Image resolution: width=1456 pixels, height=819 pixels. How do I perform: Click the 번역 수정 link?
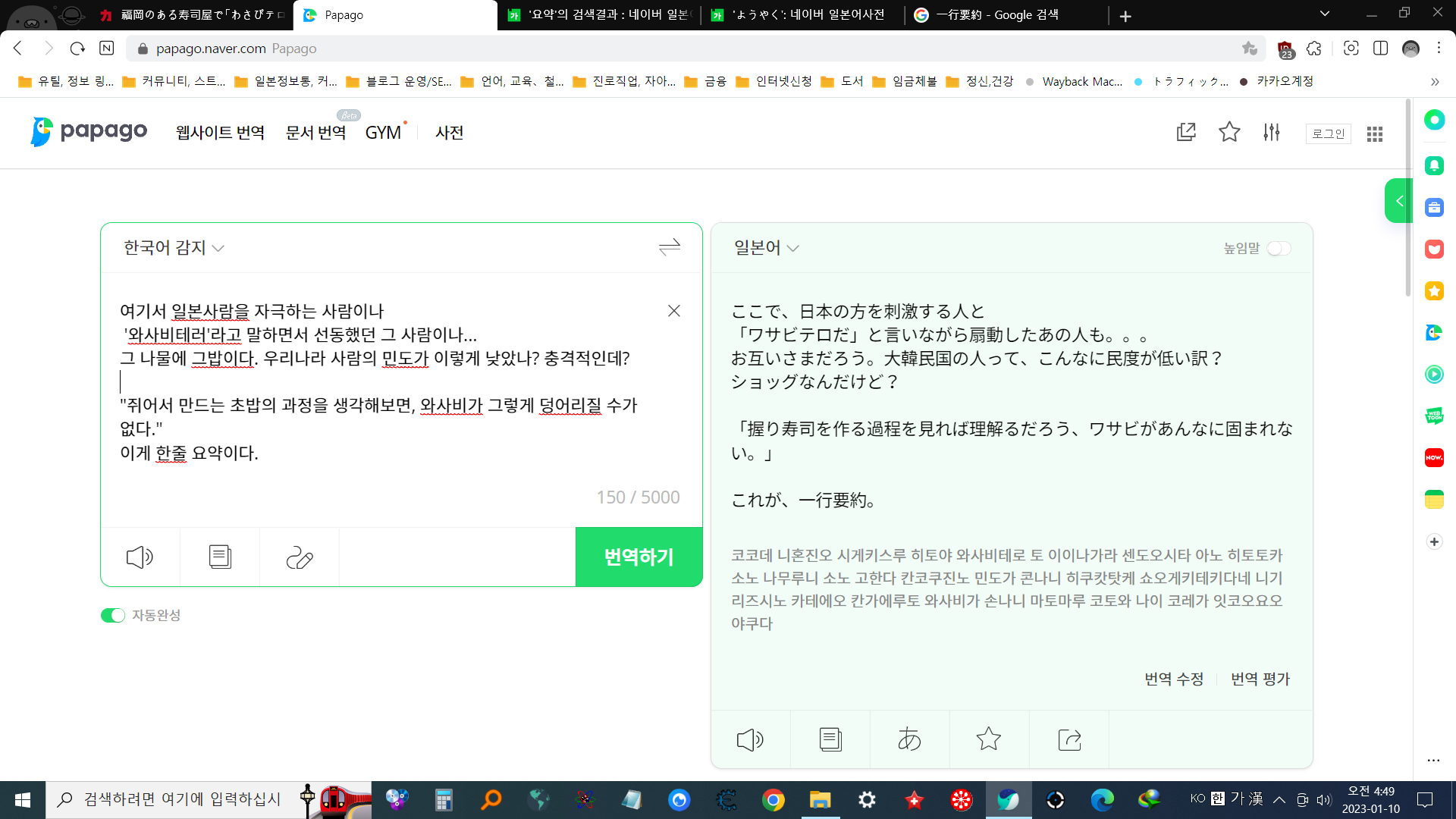[x=1174, y=679]
